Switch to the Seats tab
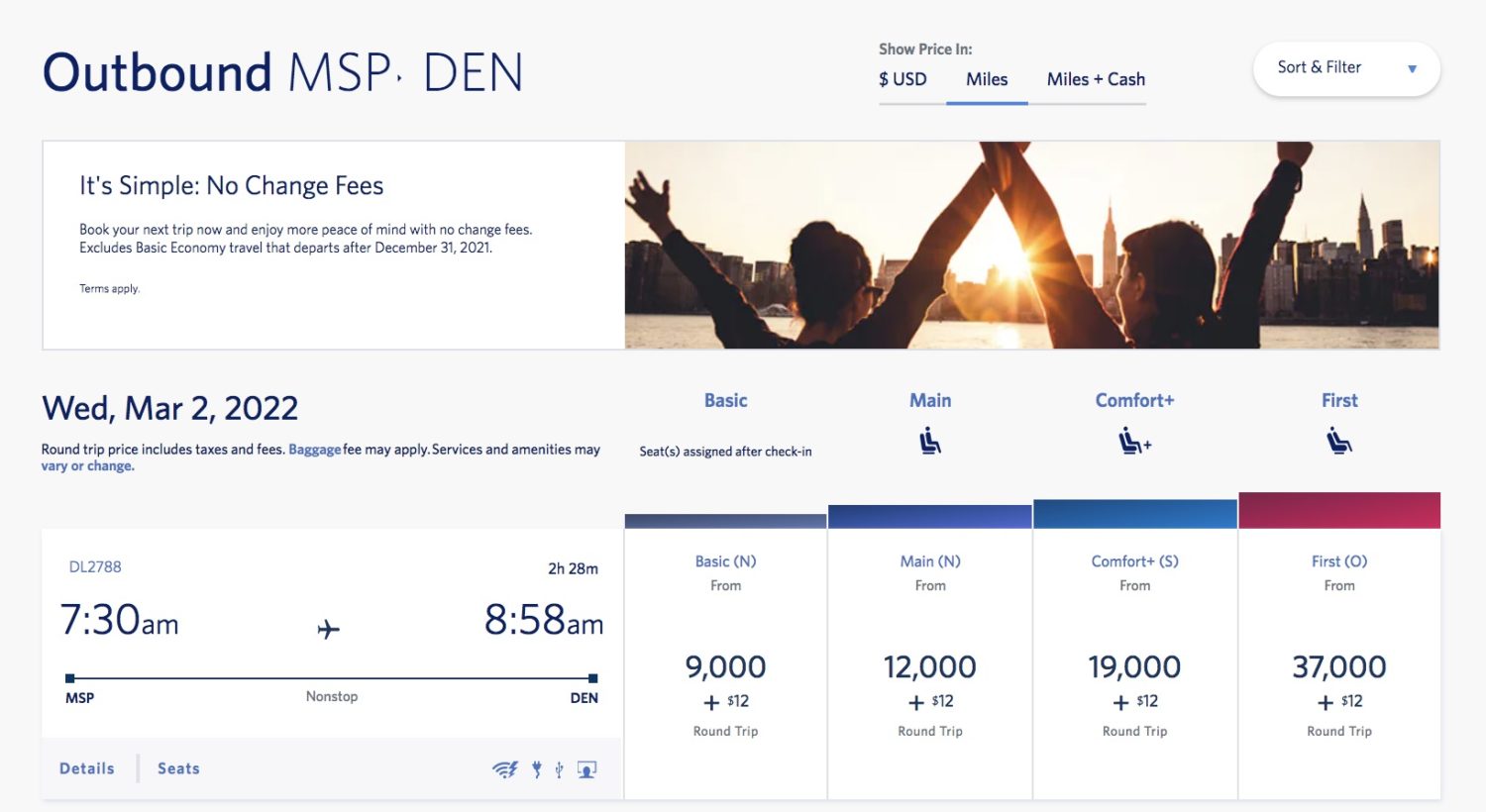This screenshot has height=812, width=1486. [177, 768]
